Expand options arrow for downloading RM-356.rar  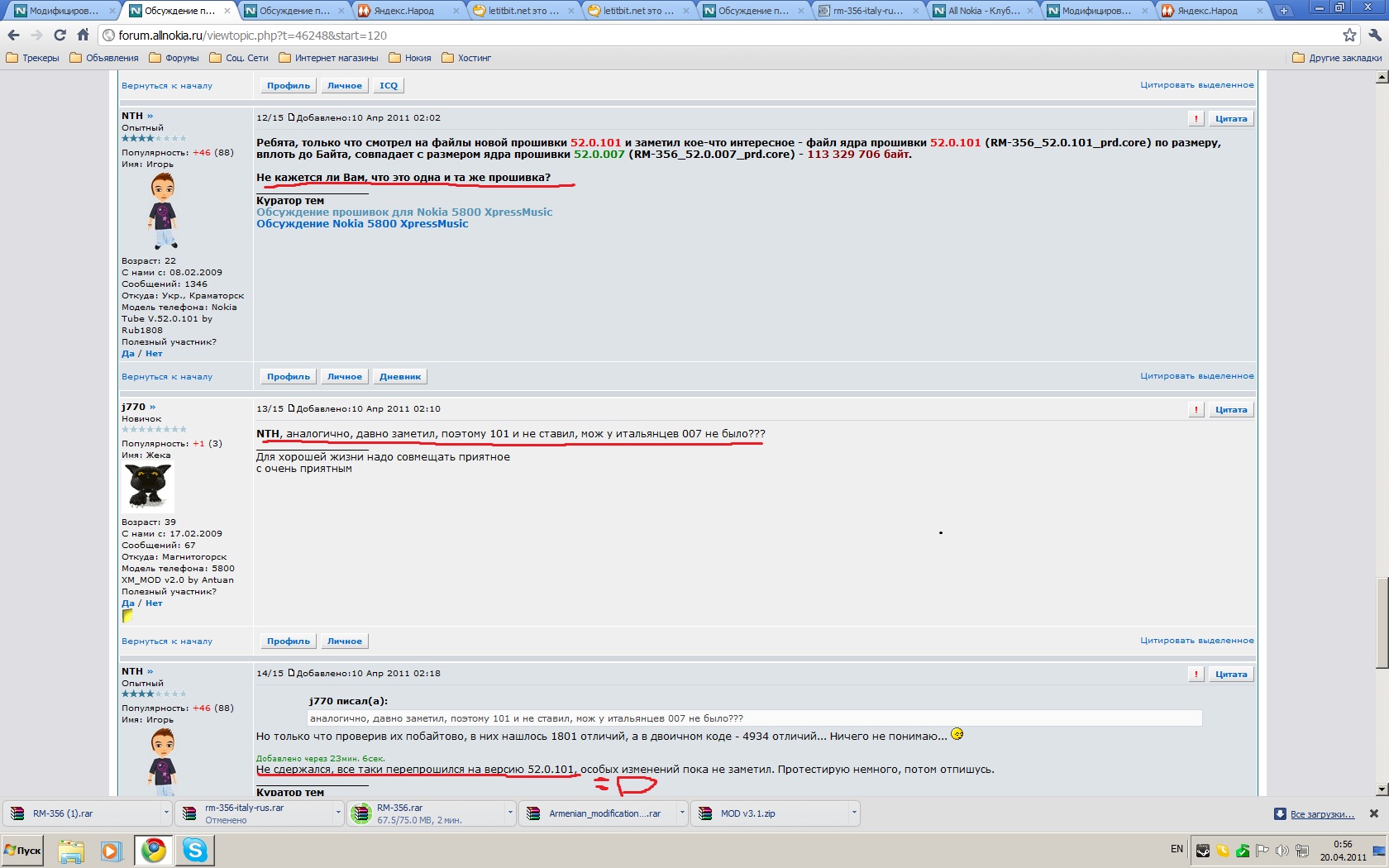[509, 813]
